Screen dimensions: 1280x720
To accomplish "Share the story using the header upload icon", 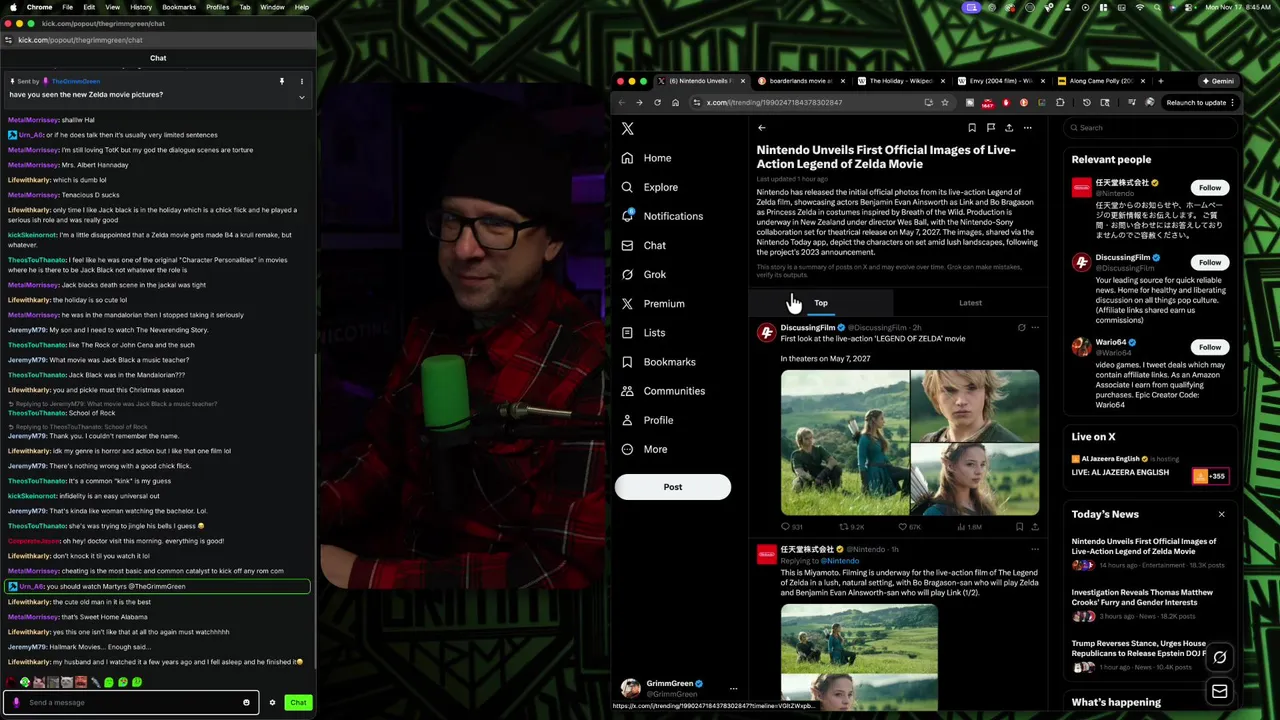I will (x=1009, y=128).
